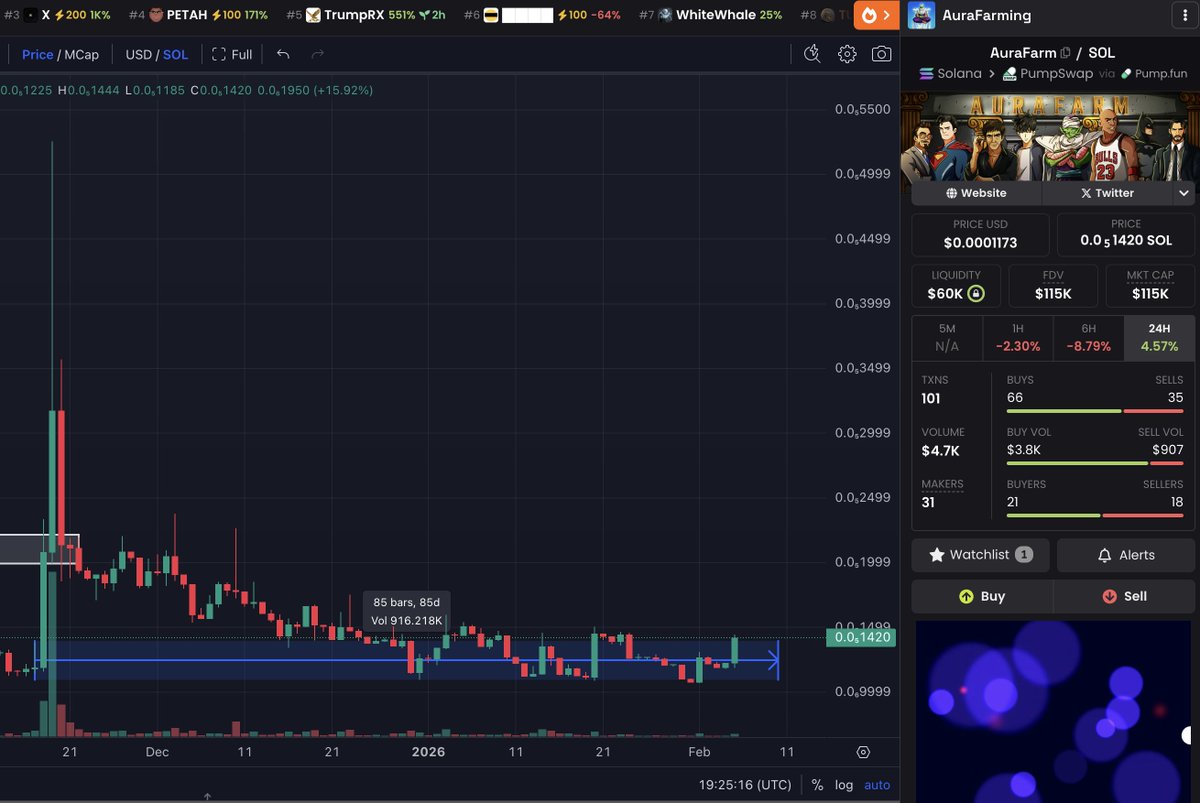1200x803 pixels.
Task: Set chart currency to USD
Action: 138,54
